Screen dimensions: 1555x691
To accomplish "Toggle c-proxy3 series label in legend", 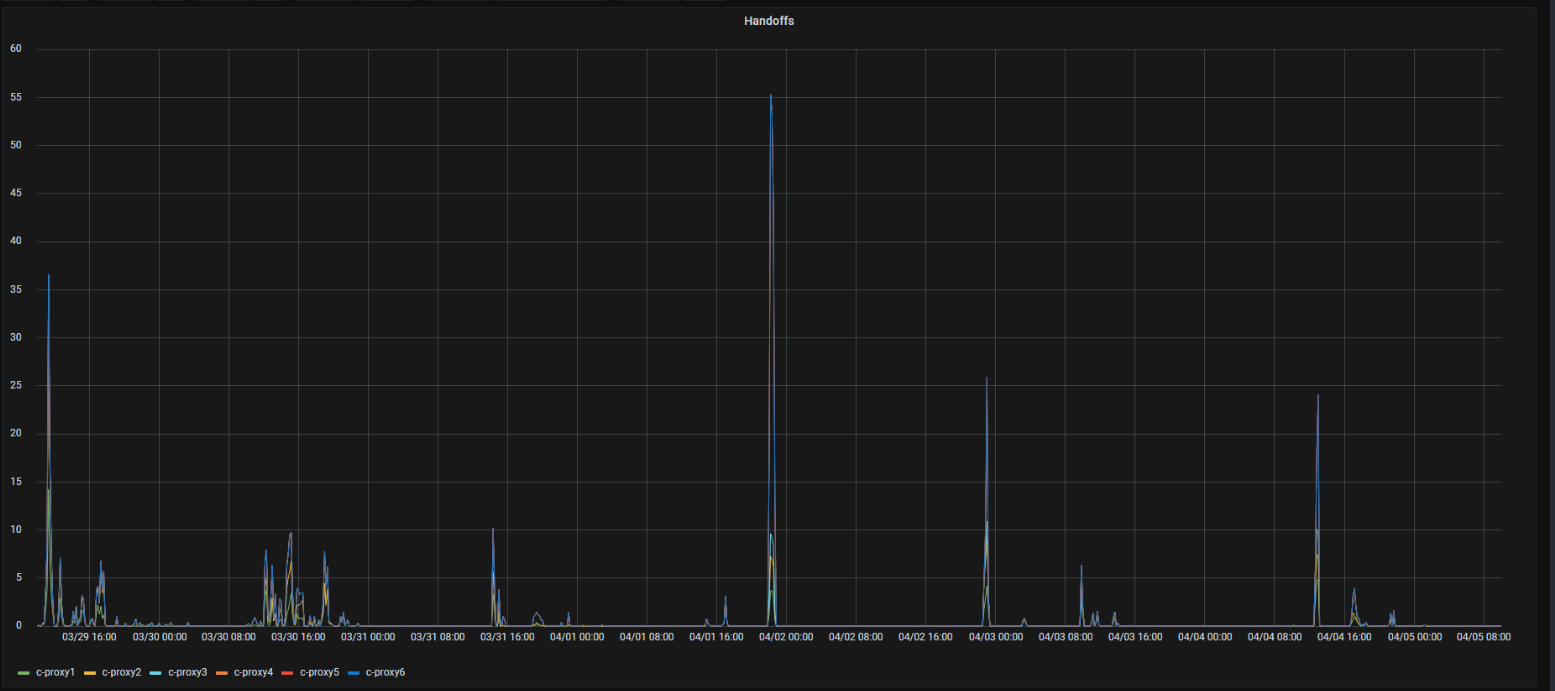I will (x=187, y=672).
